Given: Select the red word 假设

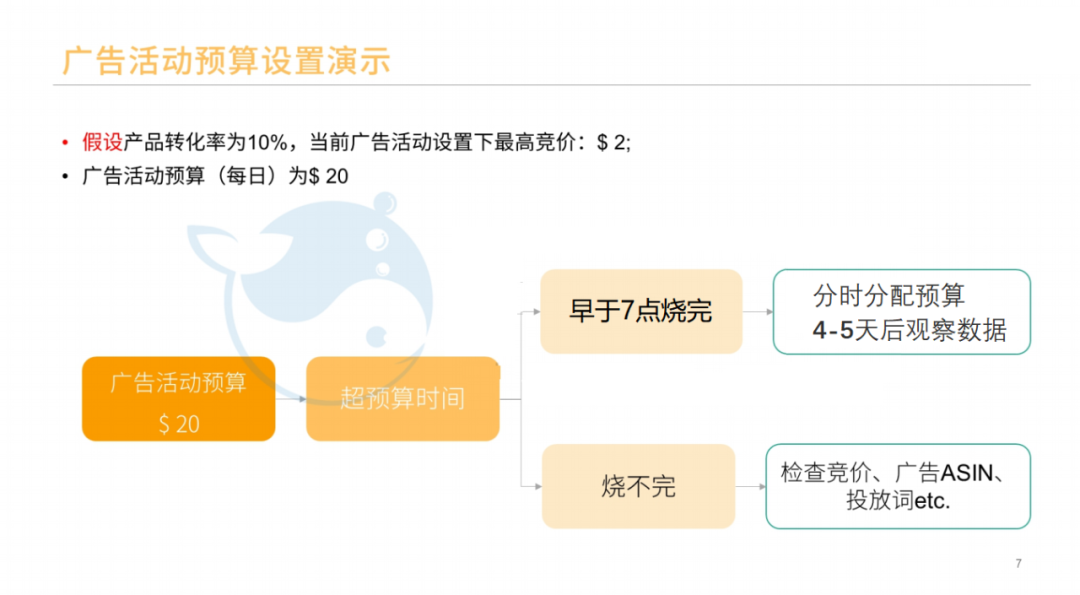Looking at the screenshot, I should click(102, 142).
